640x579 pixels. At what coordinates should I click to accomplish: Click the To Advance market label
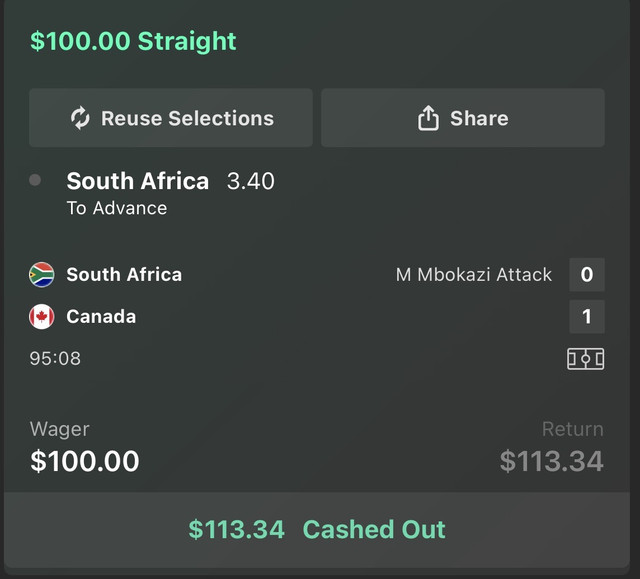tap(117, 208)
